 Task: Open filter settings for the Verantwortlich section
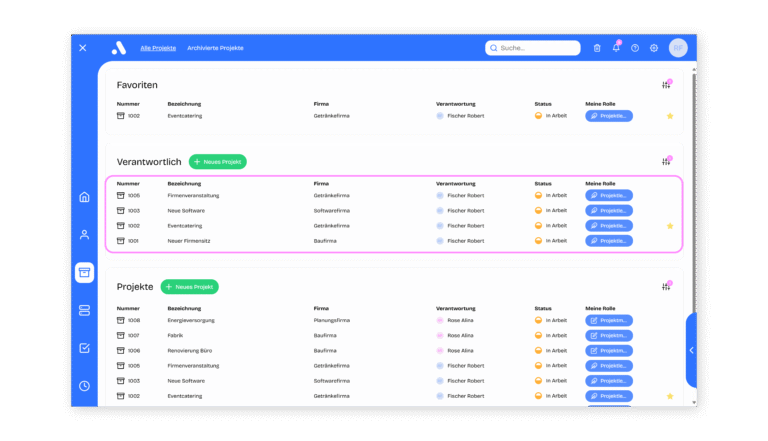click(666, 161)
